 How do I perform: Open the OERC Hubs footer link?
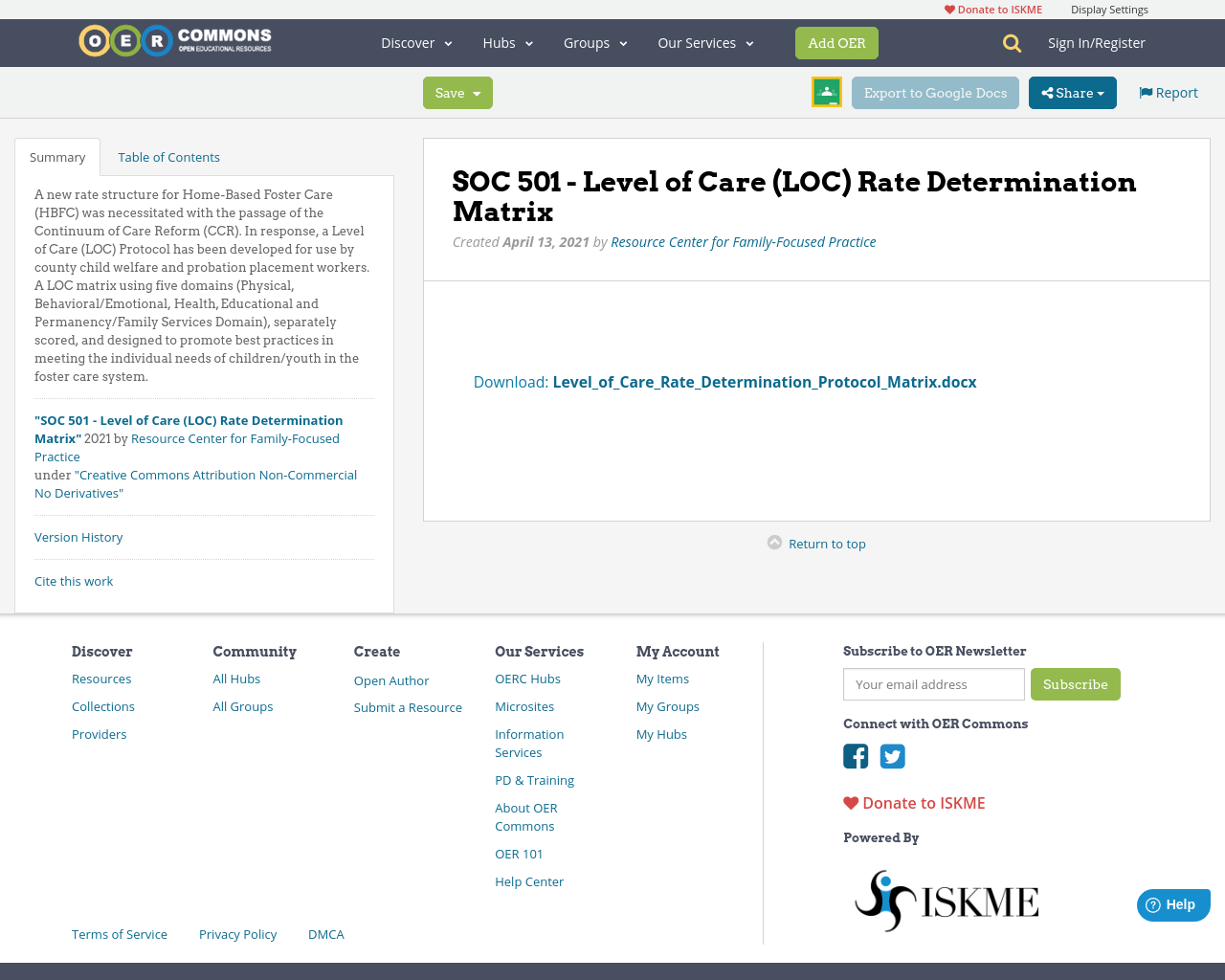(527, 679)
